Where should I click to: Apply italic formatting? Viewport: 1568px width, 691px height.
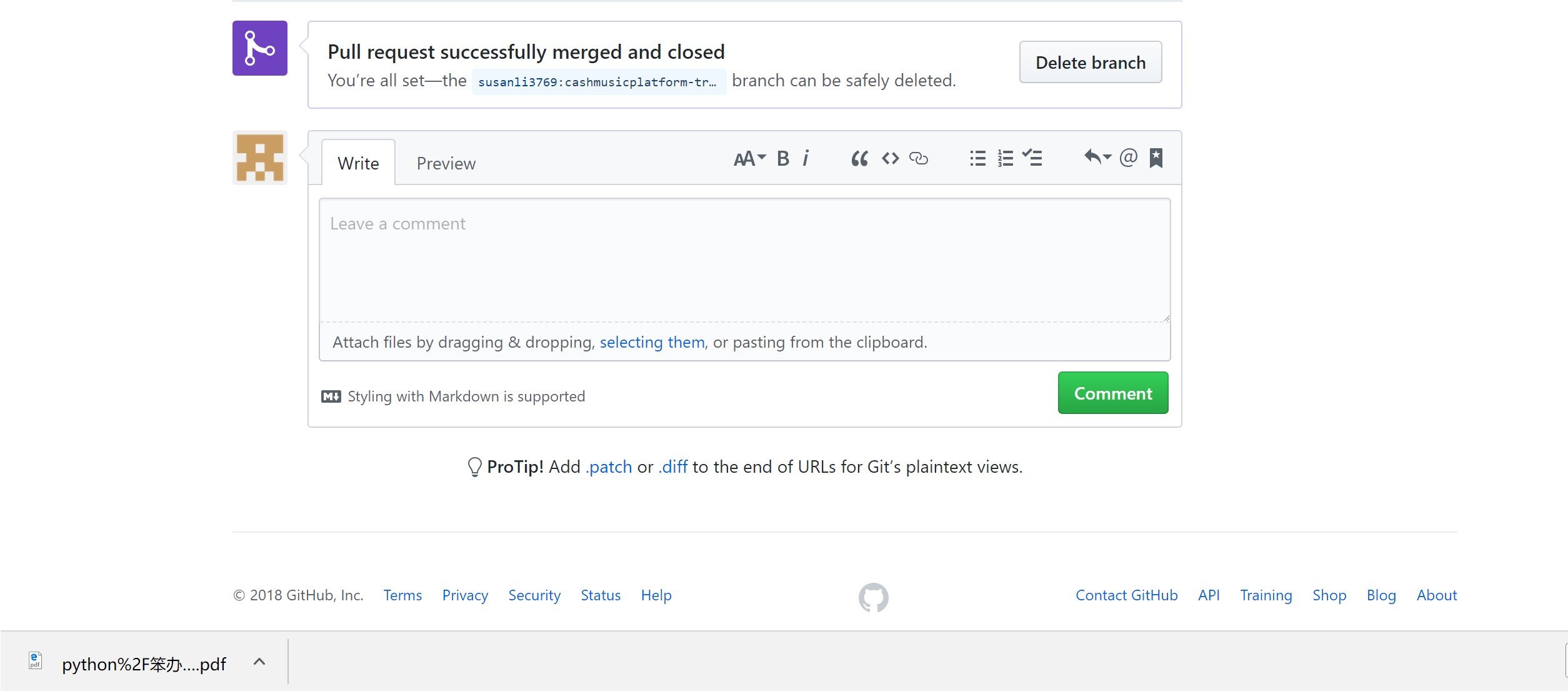coord(806,159)
